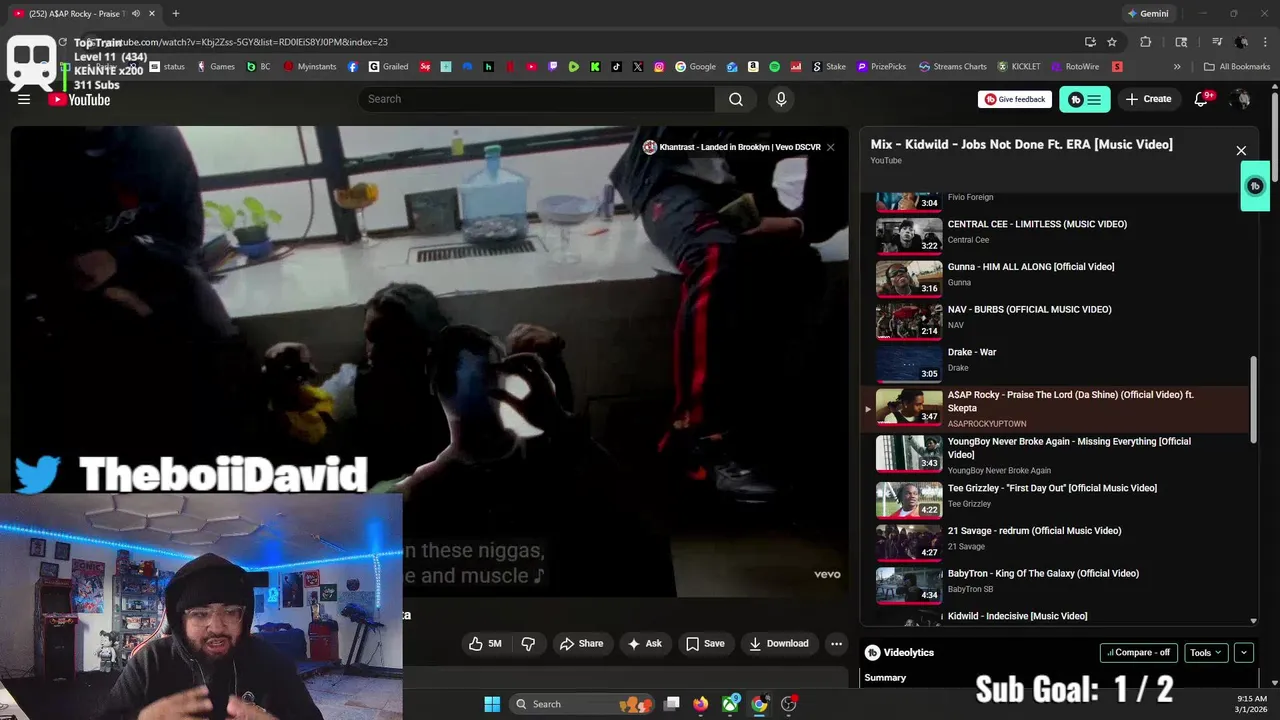Click the teal side-tab extension icon
This screenshot has height=720, width=1280.
coord(1256,186)
